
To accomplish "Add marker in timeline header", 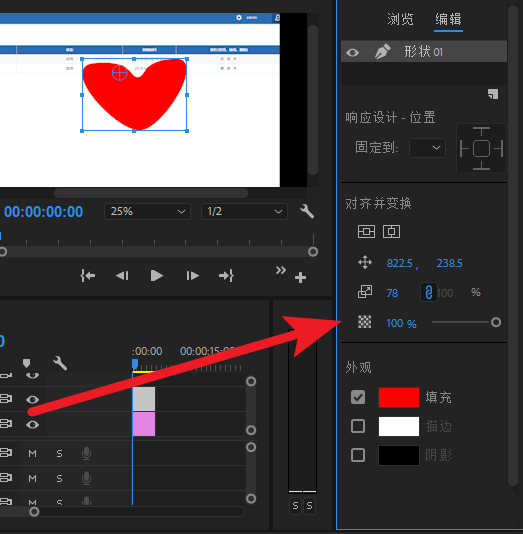I will click(27, 363).
